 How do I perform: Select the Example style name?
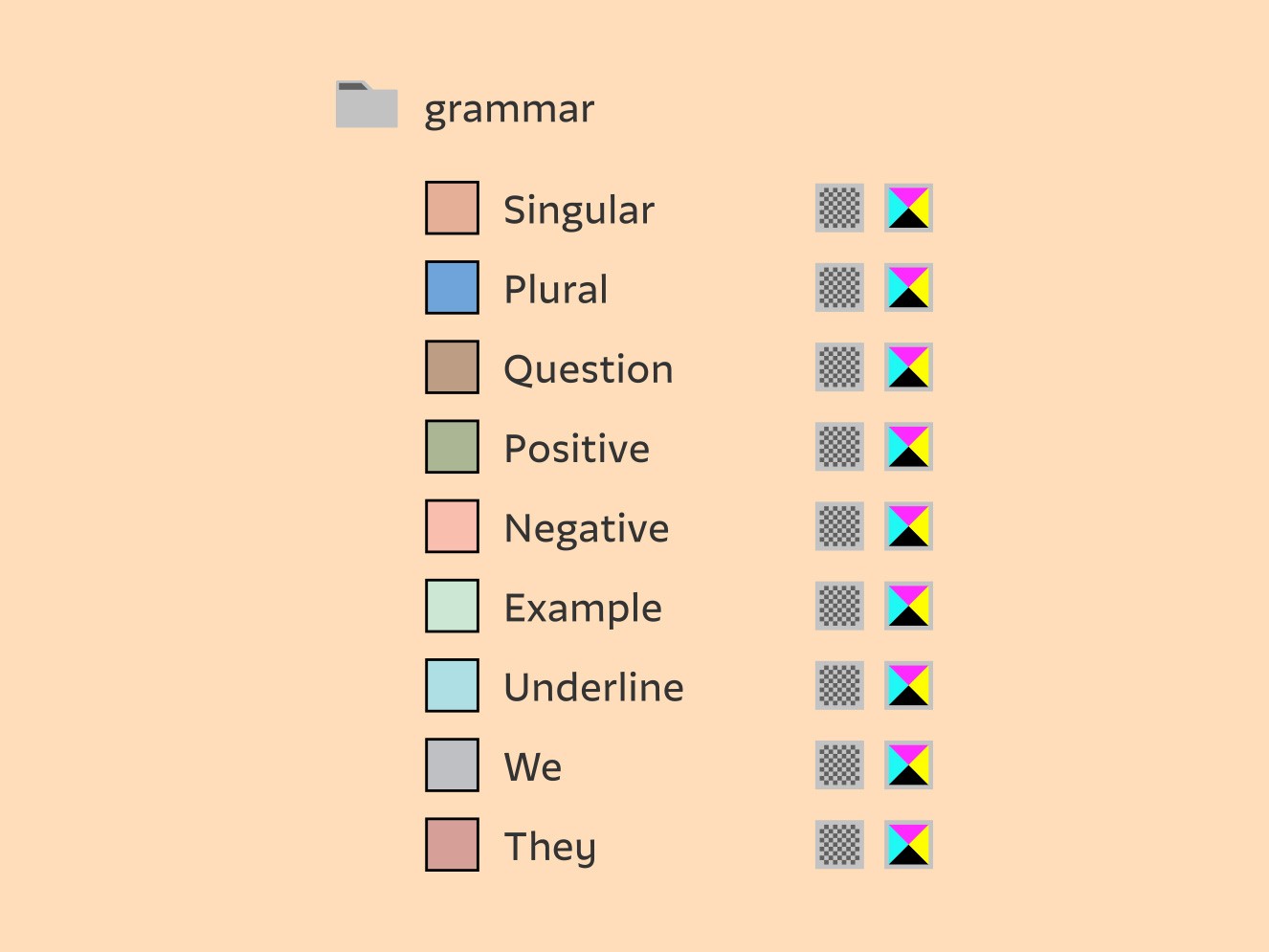click(583, 609)
